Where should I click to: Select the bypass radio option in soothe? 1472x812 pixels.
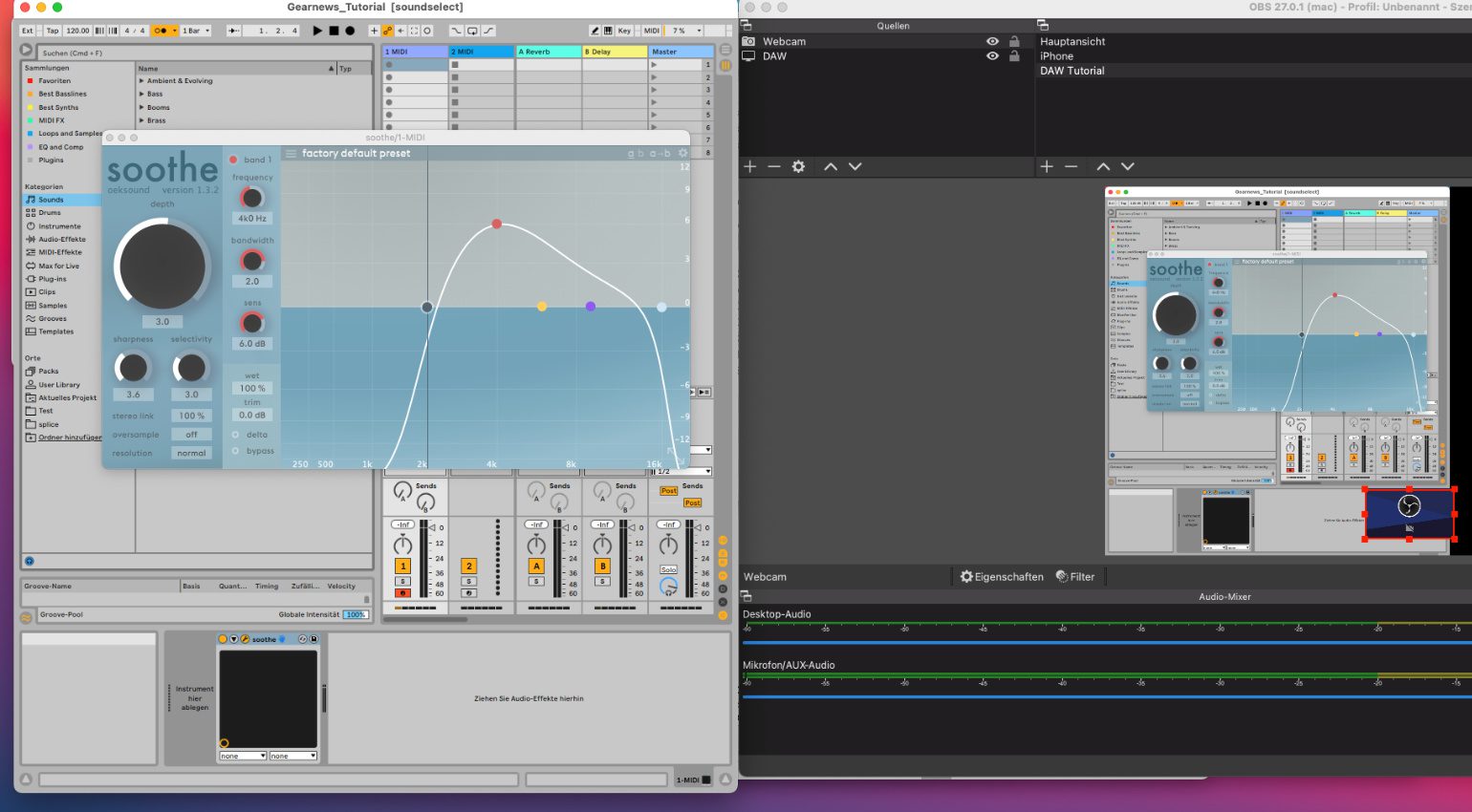(x=235, y=451)
